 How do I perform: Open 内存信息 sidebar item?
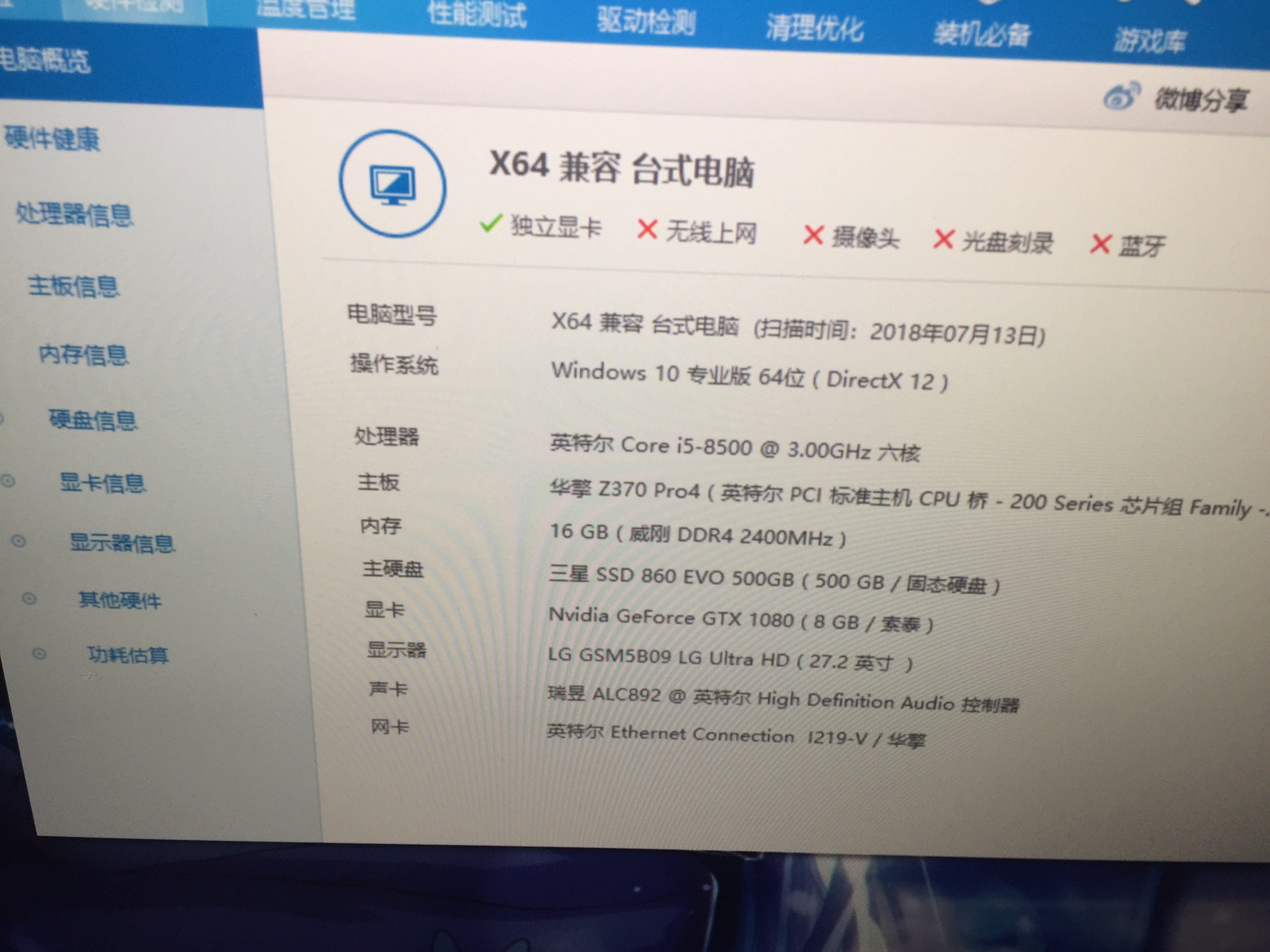(x=84, y=355)
